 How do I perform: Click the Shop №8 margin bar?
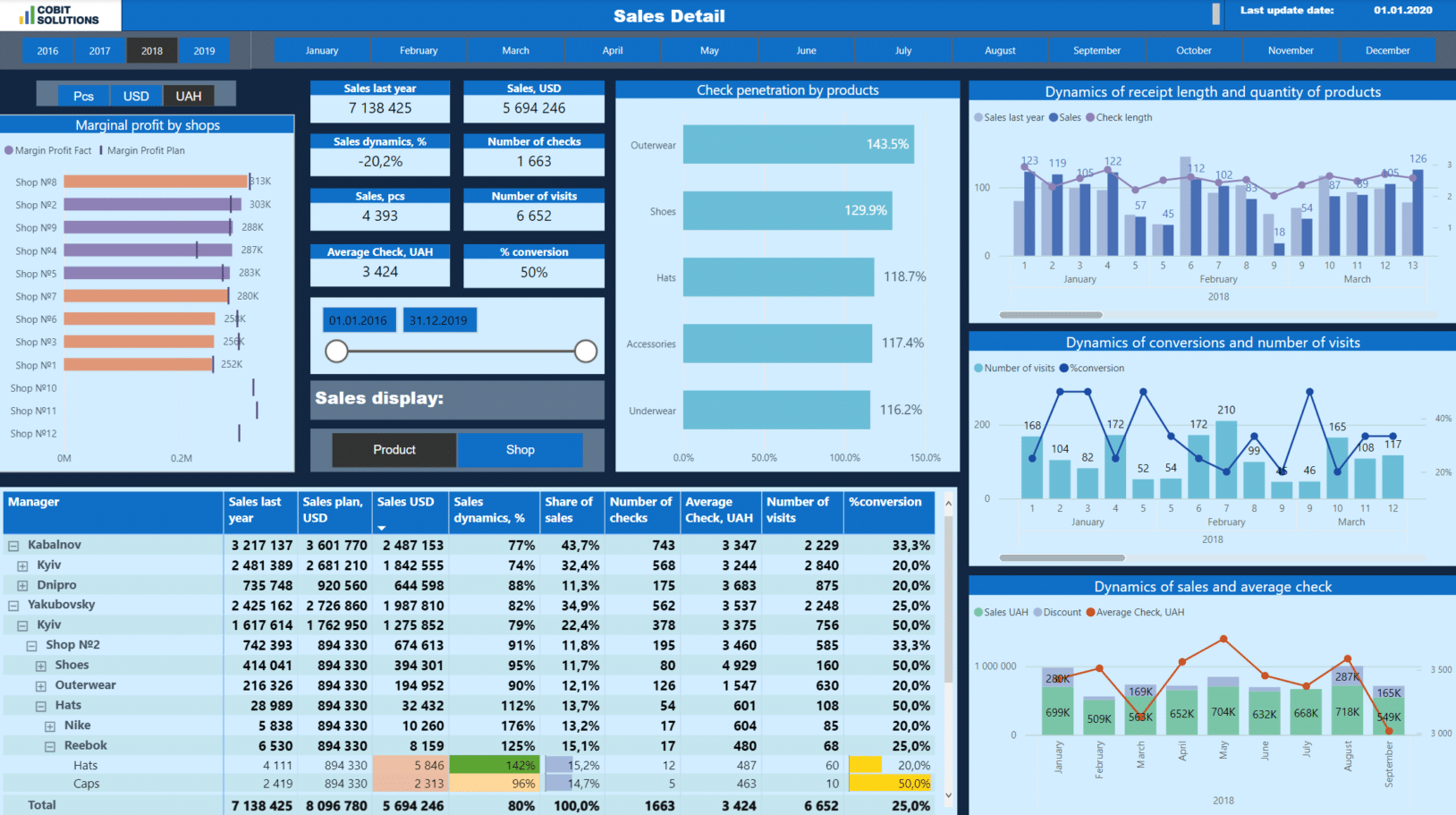pos(156,182)
